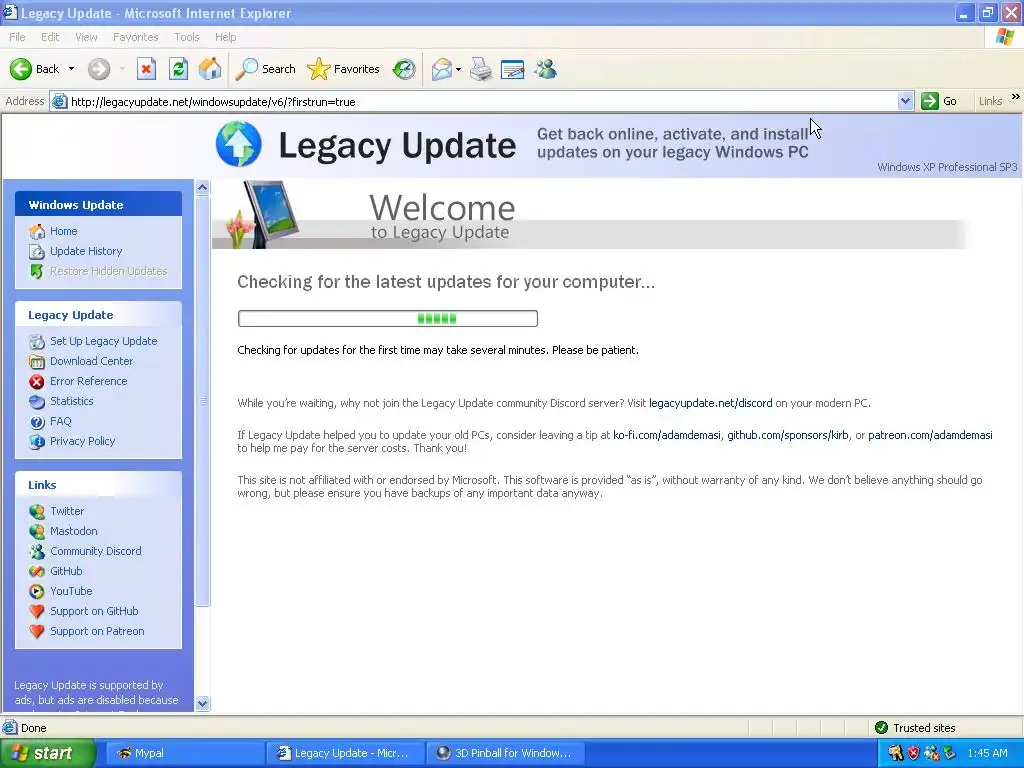
Task: Go to the browser Home page icon
Action: coord(210,69)
